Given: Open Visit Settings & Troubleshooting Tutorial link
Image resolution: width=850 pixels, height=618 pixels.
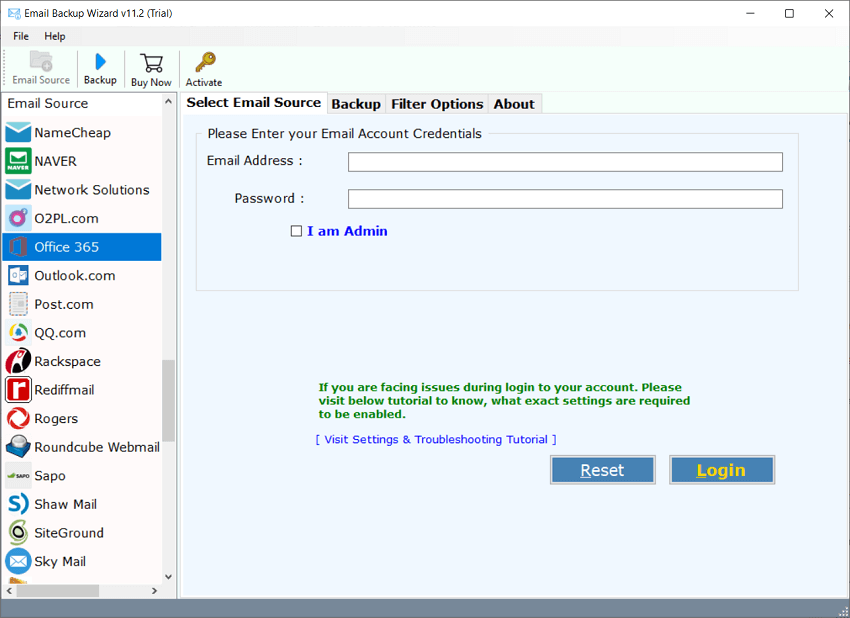Looking at the screenshot, I should [x=436, y=439].
